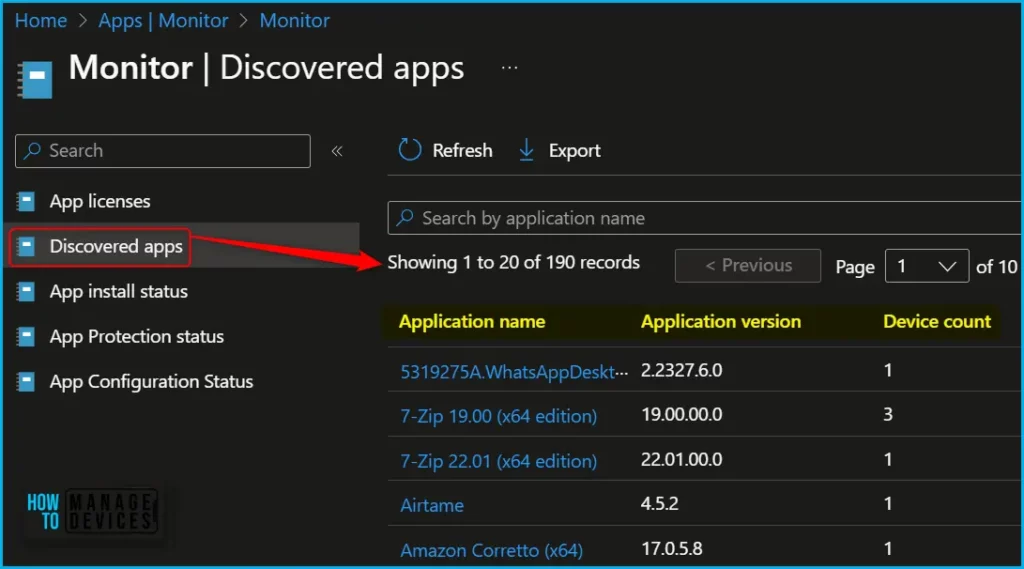Go to Home breadcrumb link

(x=41, y=20)
